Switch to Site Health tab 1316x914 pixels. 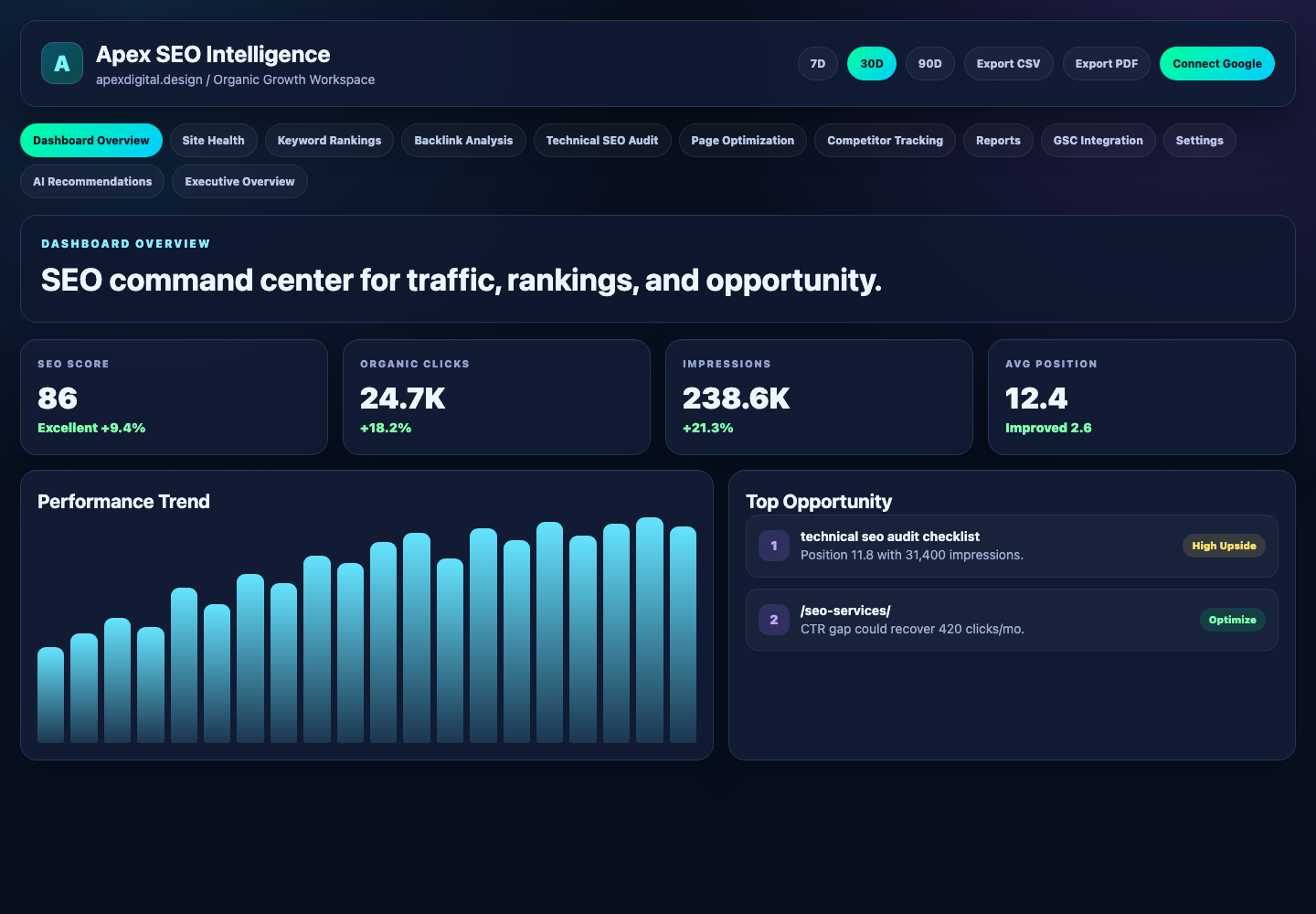tap(213, 141)
